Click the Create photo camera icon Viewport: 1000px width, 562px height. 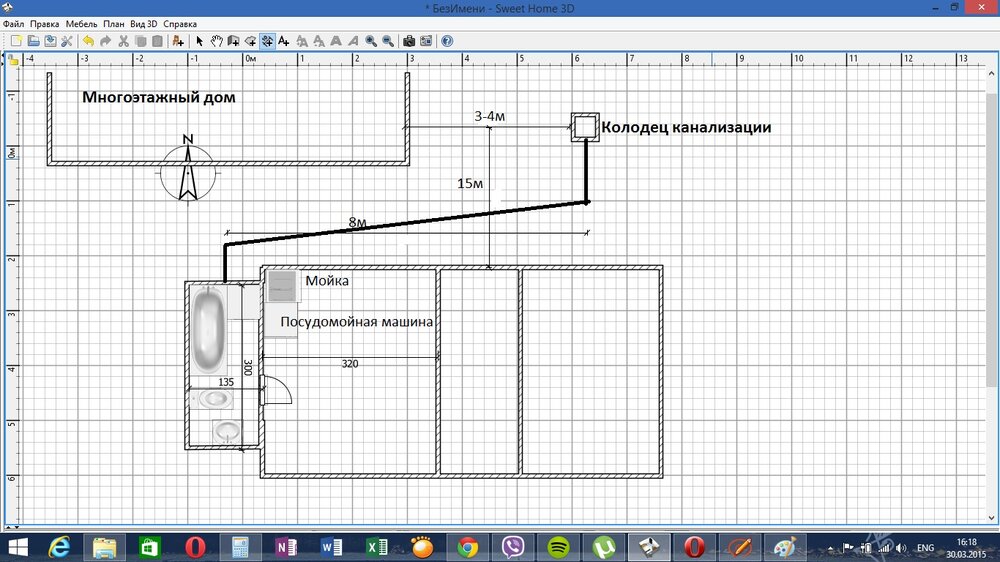[408, 41]
